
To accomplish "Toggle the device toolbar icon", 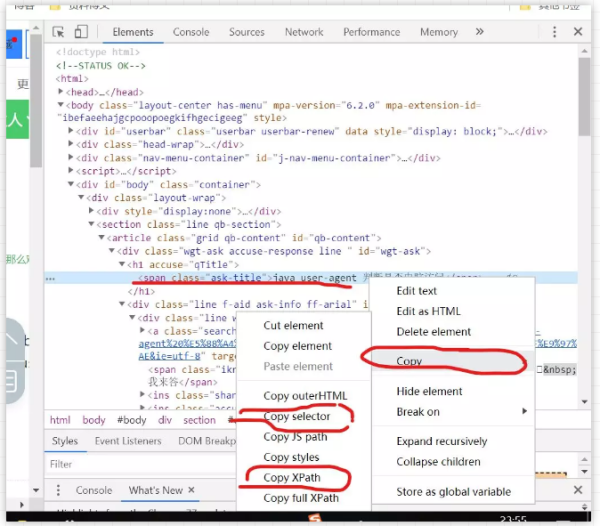I will click(x=81, y=32).
